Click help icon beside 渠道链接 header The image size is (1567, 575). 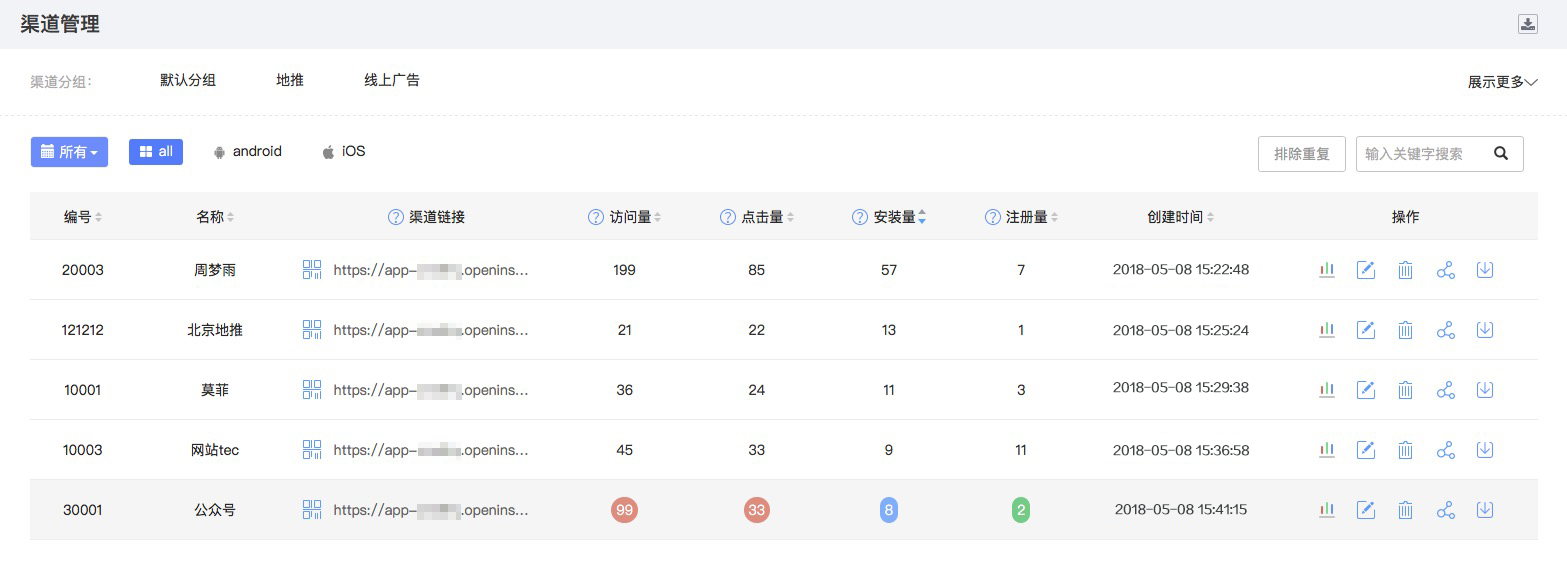(x=395, y=217)
